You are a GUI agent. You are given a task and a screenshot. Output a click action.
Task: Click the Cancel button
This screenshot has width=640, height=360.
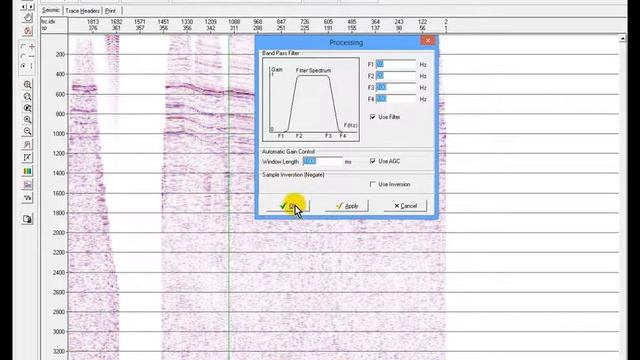coord(405,206)
